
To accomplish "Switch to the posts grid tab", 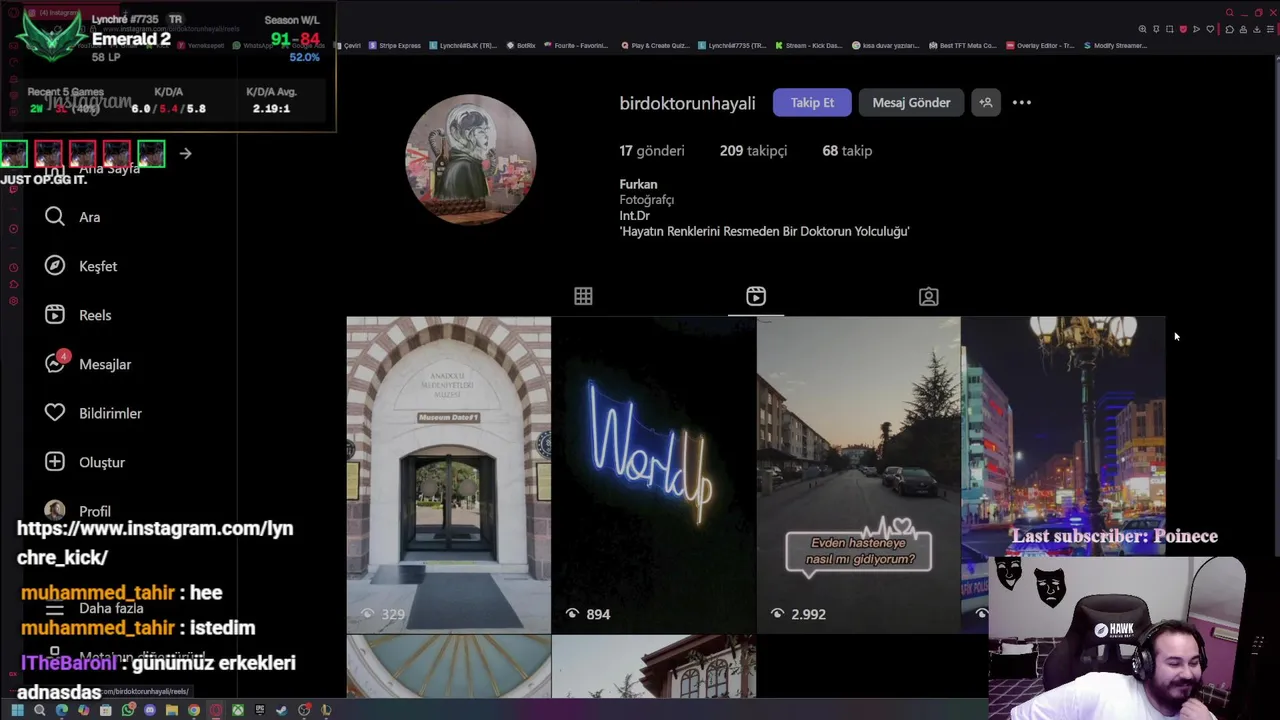I will (x=583, y=296).
